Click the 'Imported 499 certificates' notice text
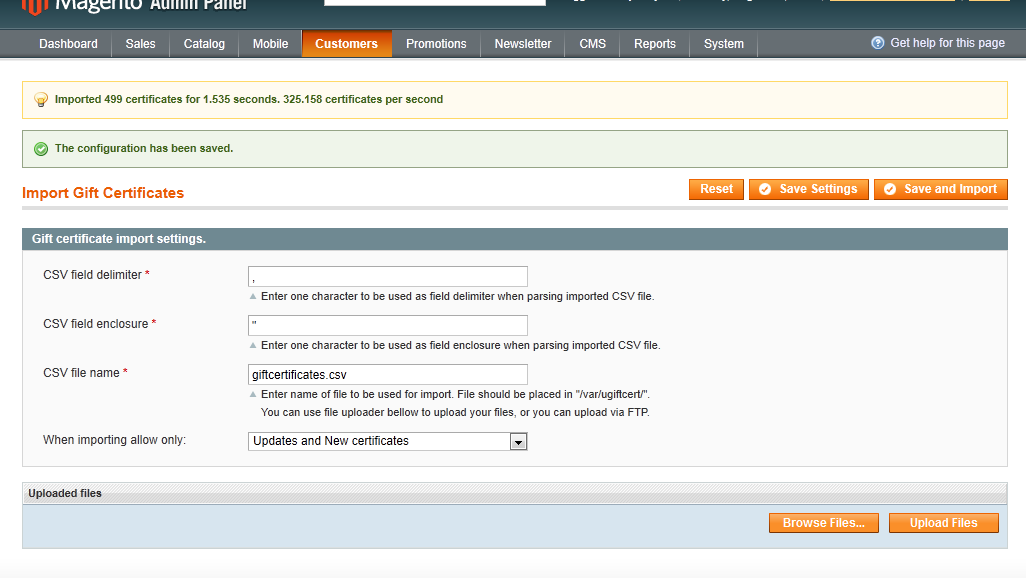The width and height of the screenshot is (1026, 578). pyautogui.click(x=249, y=99)
